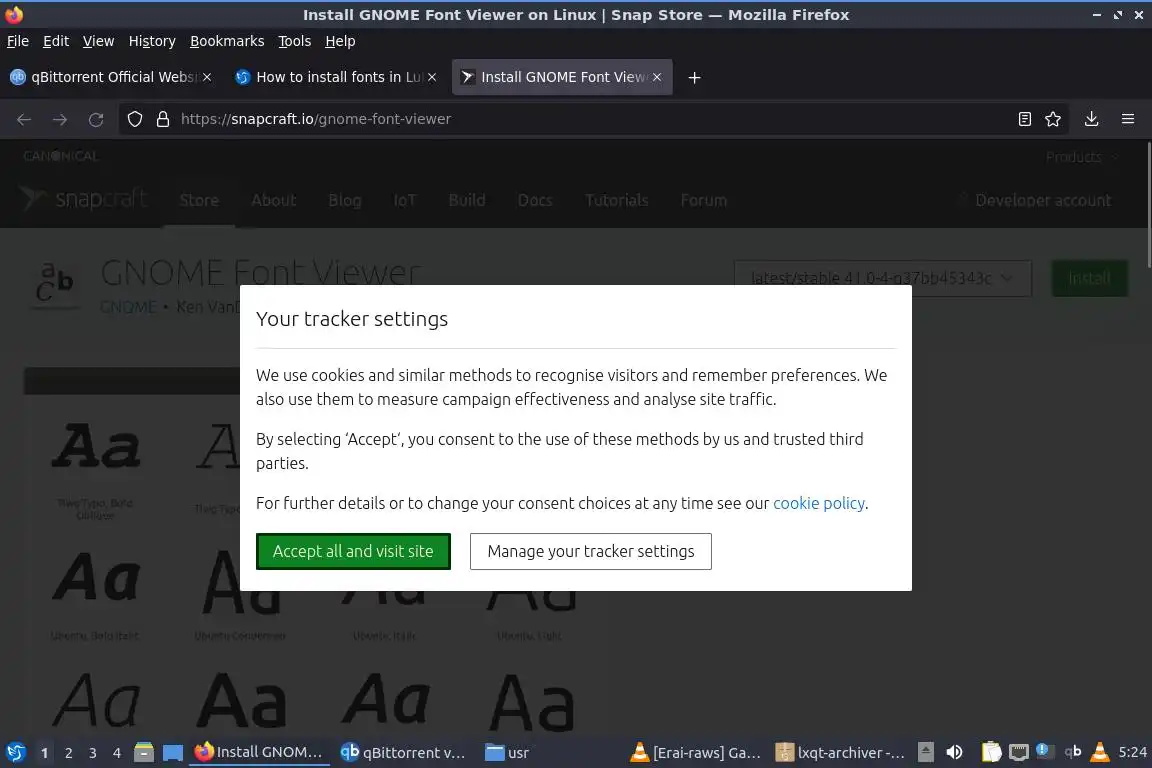
Task: Switch to VLC Erai-raws window in taskbar
Action: pos(696,753)
